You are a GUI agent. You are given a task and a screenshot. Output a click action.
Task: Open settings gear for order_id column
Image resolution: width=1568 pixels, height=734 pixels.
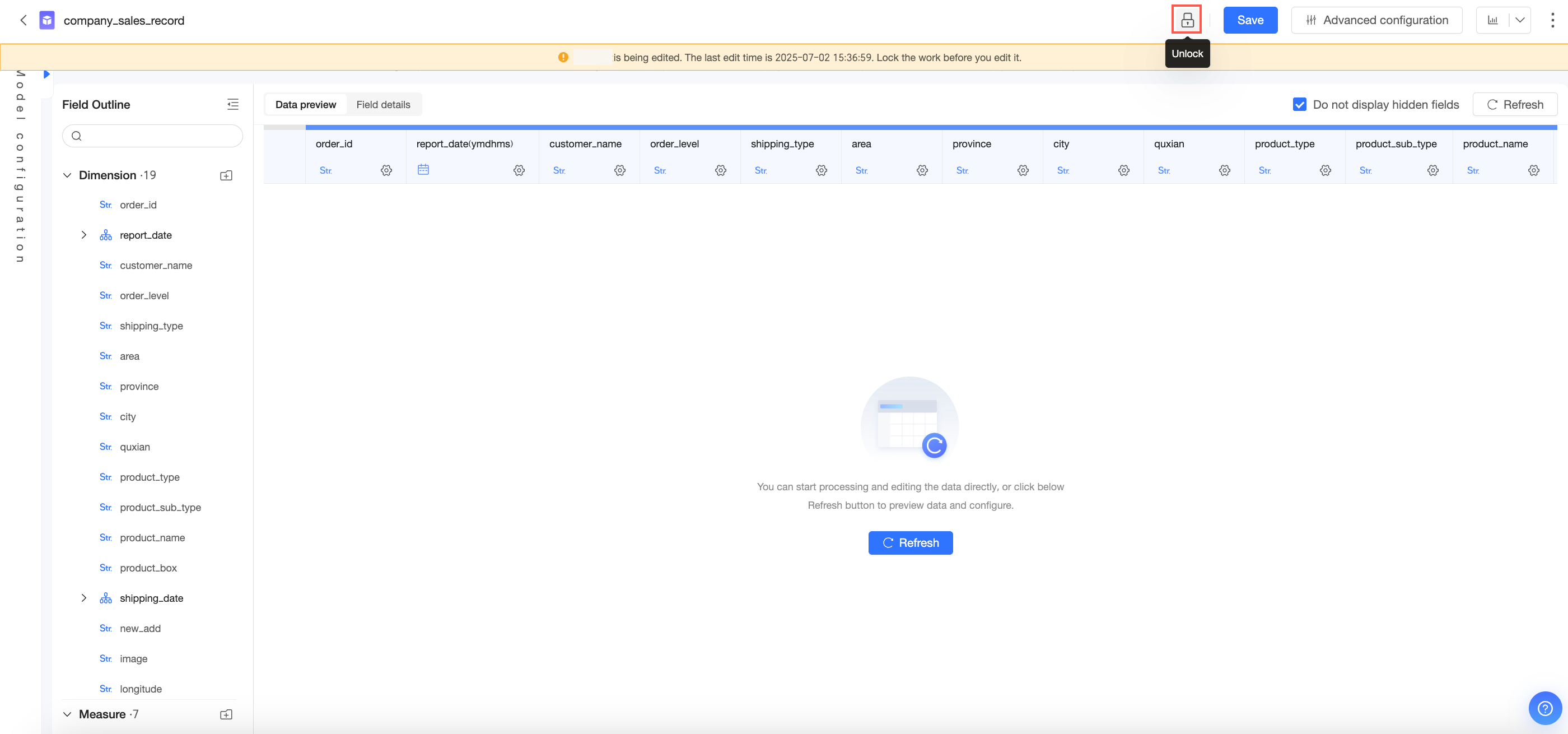386,170
